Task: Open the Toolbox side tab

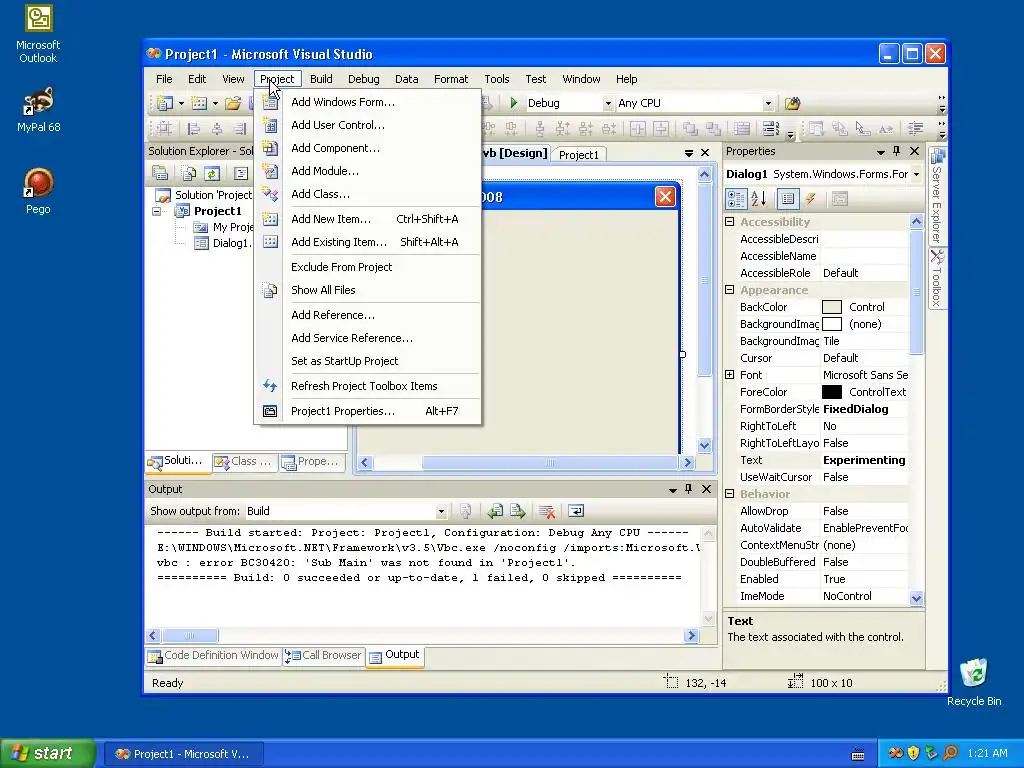Action: [937, 278]
